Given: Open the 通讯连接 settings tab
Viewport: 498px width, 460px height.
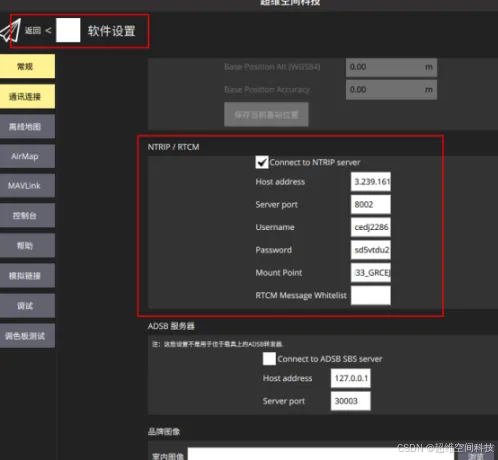Looking at the screenshot, I should click(x=27, y=97).
